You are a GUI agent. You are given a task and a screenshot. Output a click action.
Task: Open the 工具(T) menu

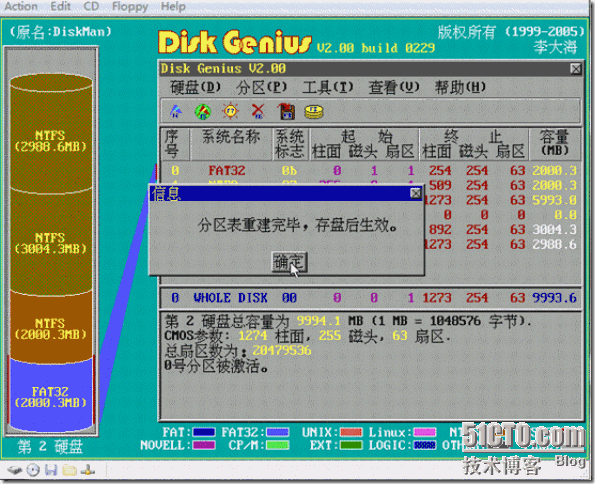click(327, 87)
